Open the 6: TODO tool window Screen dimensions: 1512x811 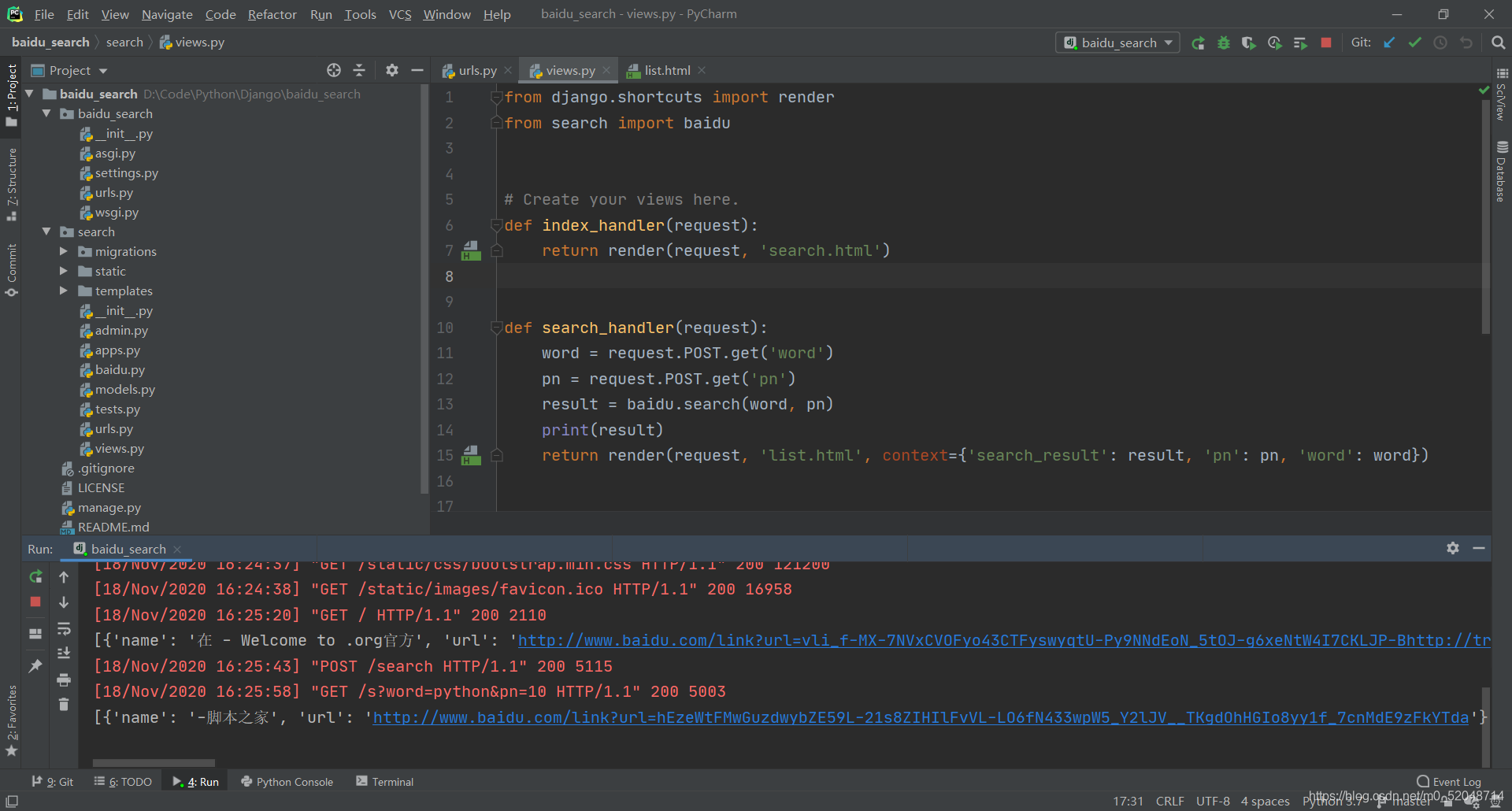tap(123, 781)
